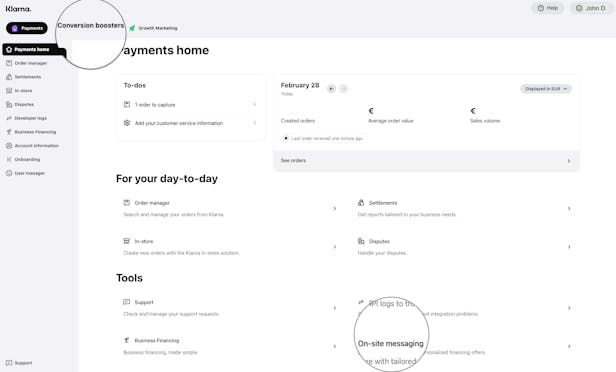Click the sidebar Developer logs icon
616x372 pixels.
[x=9, y=118]
